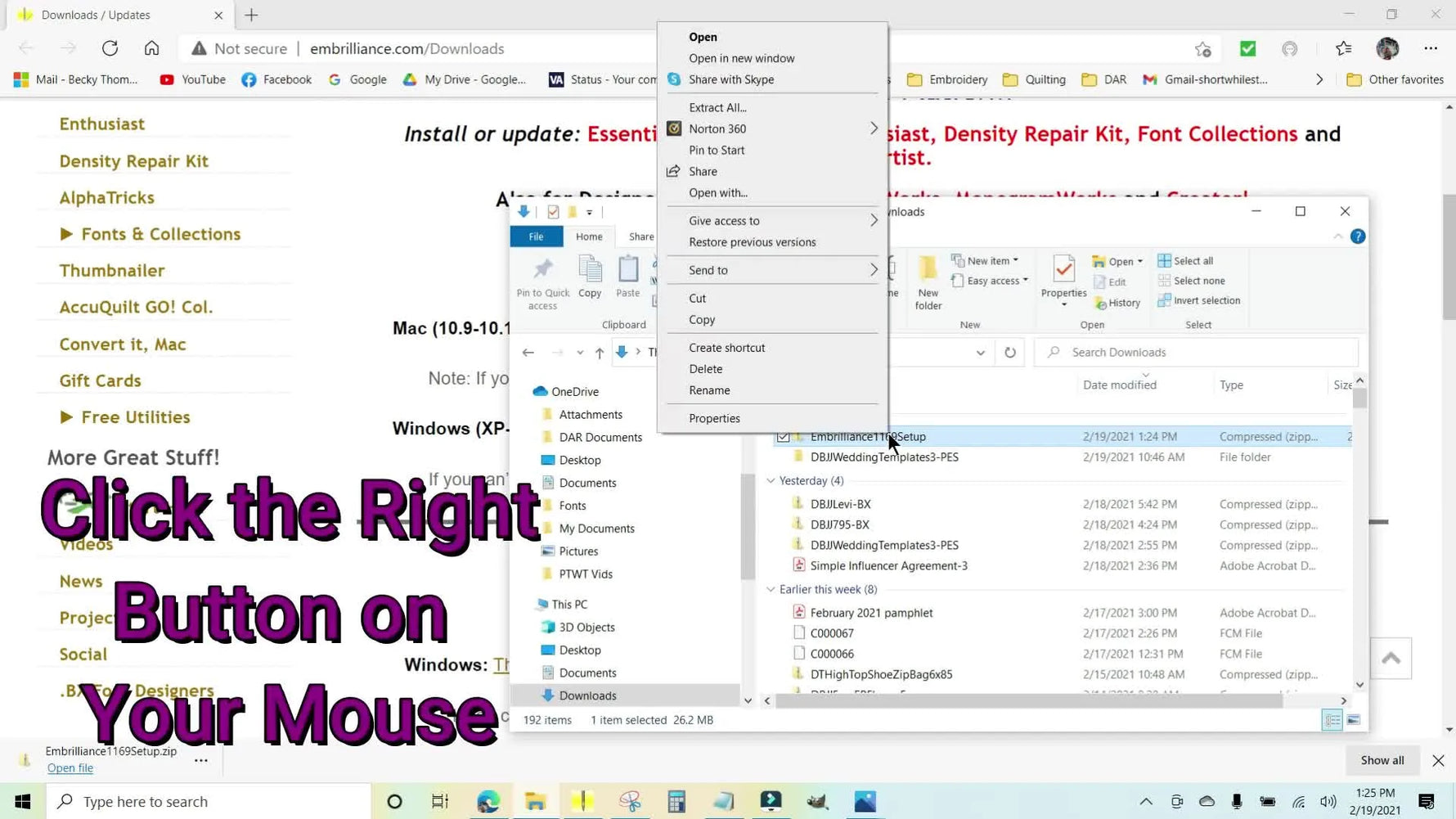Viewport: 1456px width, 819px height.
Task: Open the Windows notification center icon
Action: [x=1427, y=801]
